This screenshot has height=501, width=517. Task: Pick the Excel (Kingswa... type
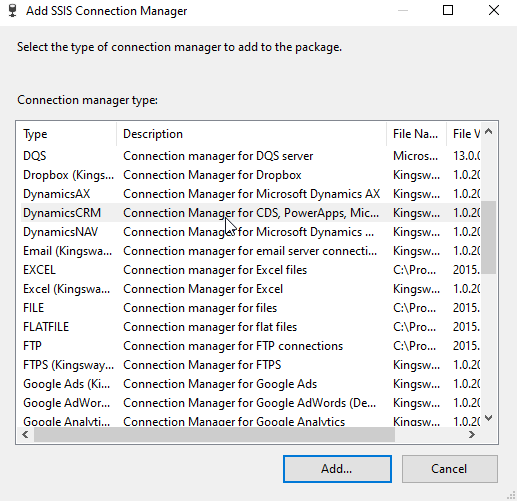click(x=250, y=289)
